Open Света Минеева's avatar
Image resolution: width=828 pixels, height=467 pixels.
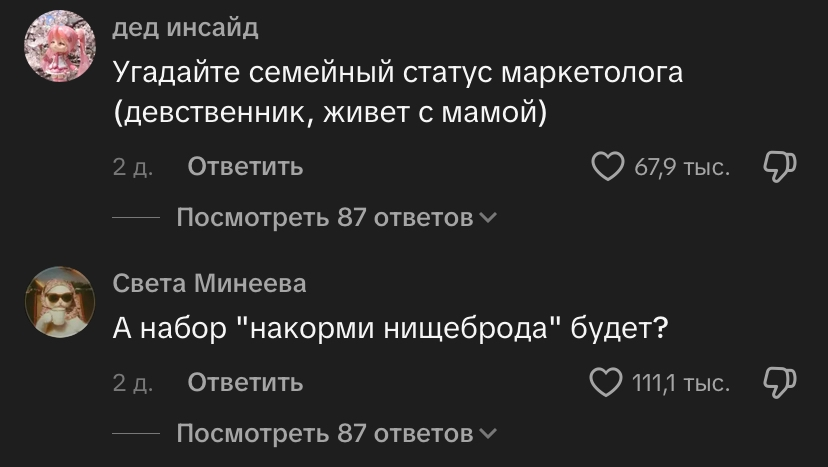(59, 301)
